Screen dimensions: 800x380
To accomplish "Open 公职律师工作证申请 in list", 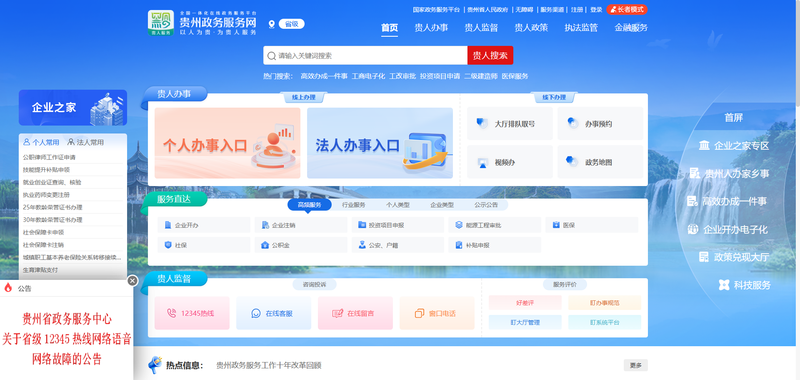I will [49, 157].
